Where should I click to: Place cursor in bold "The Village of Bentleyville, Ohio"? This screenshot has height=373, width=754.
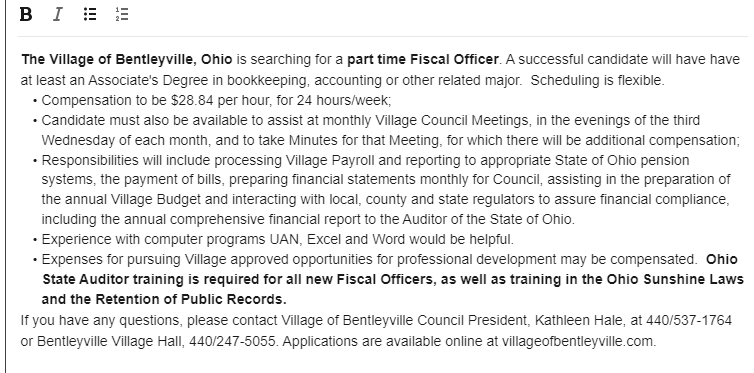127,60
